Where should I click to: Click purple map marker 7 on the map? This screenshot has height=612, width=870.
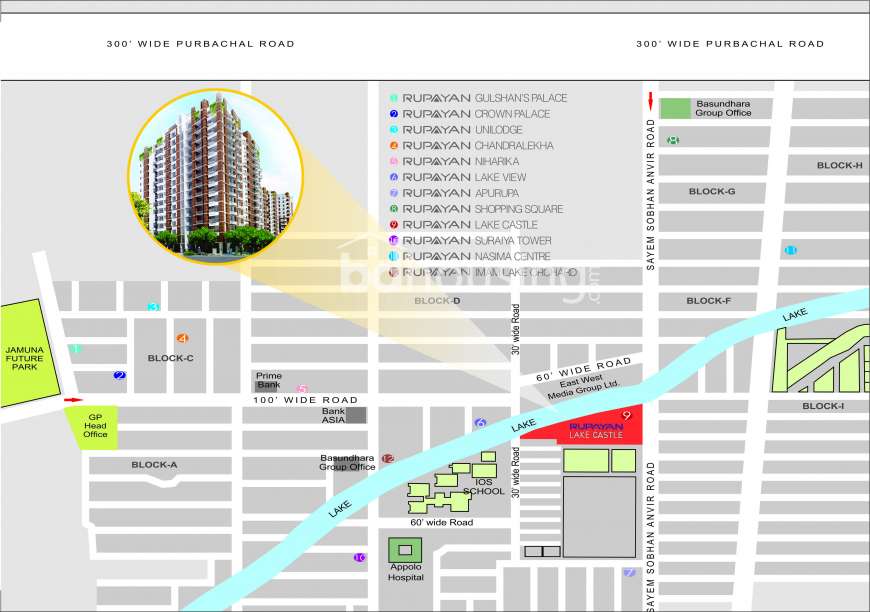point(629,572)
